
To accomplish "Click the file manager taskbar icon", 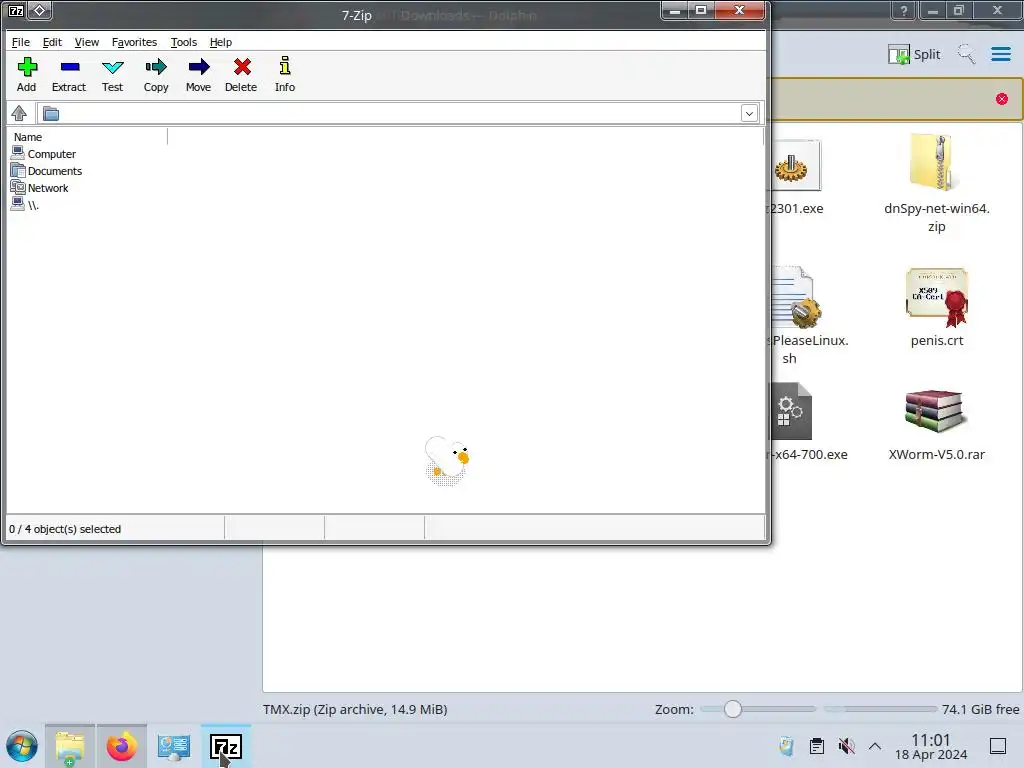I will pos(70,746).
